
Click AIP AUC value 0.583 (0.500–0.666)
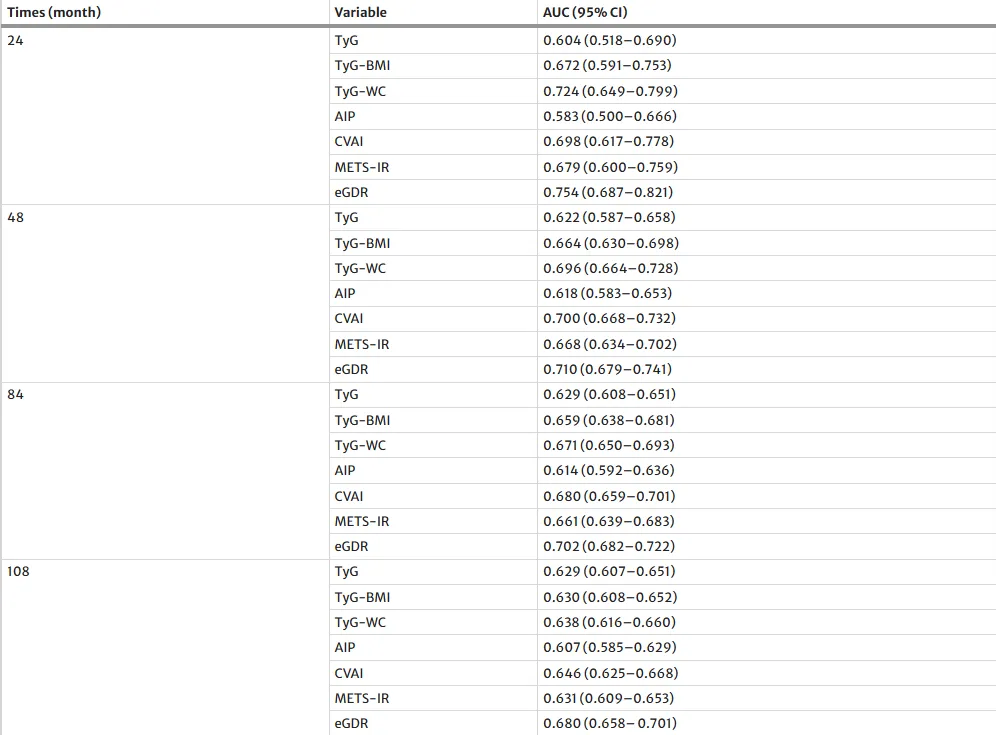[x=610, y=116]
